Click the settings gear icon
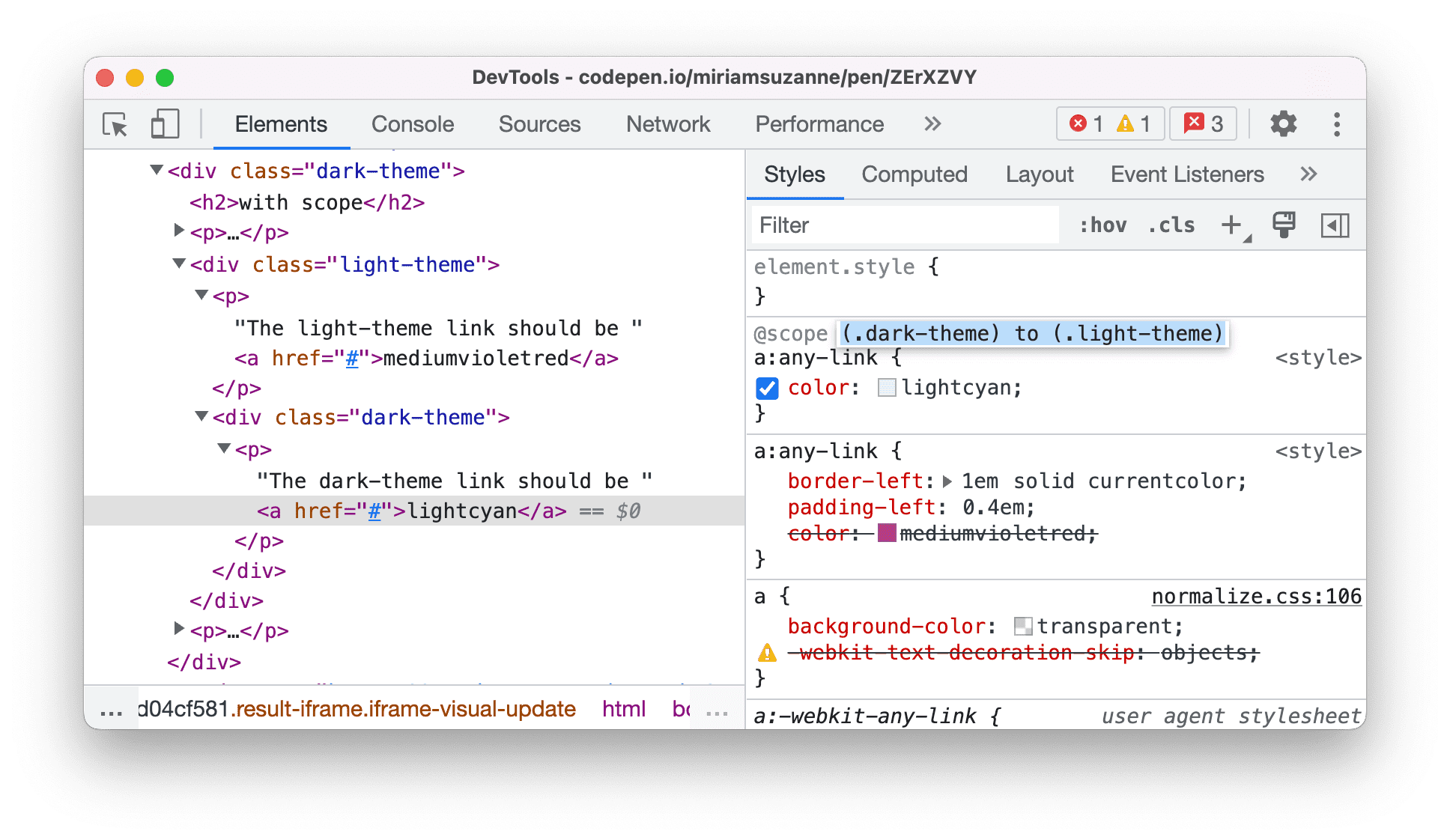The image size is (1450, 840). click(x=1283, y=126)
